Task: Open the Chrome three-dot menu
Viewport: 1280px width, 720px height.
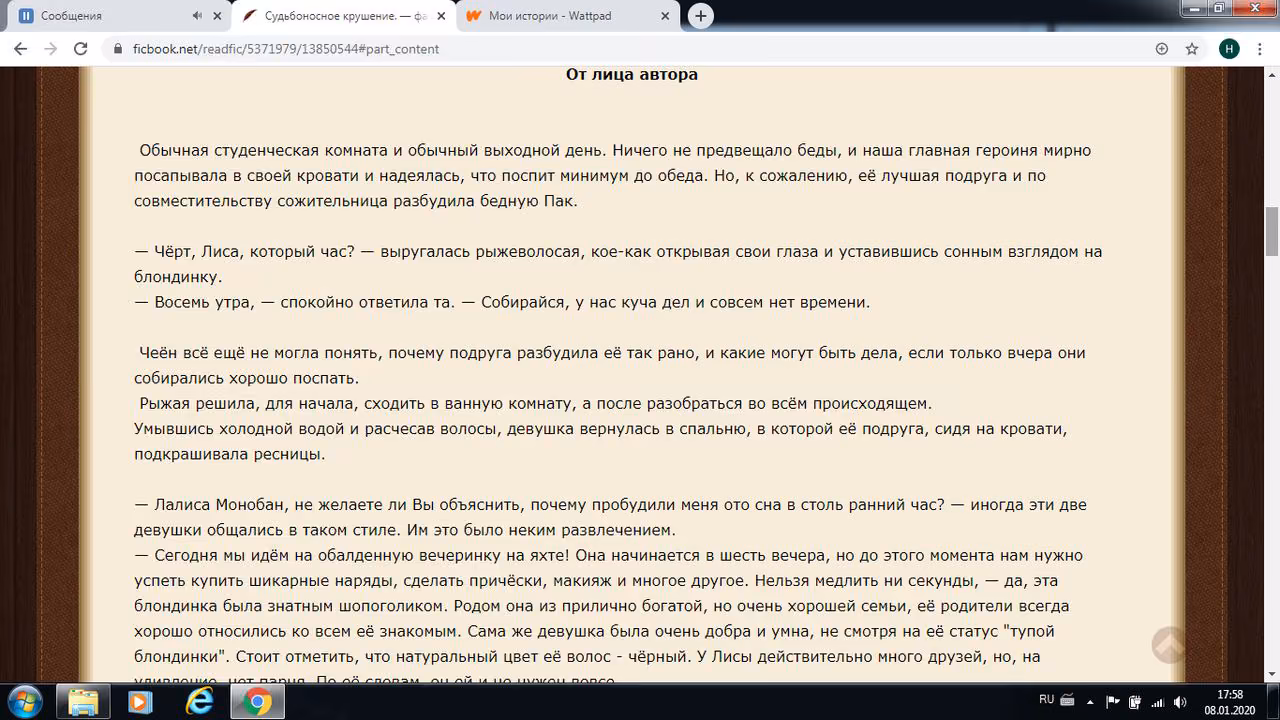Action: [1259, 48]
